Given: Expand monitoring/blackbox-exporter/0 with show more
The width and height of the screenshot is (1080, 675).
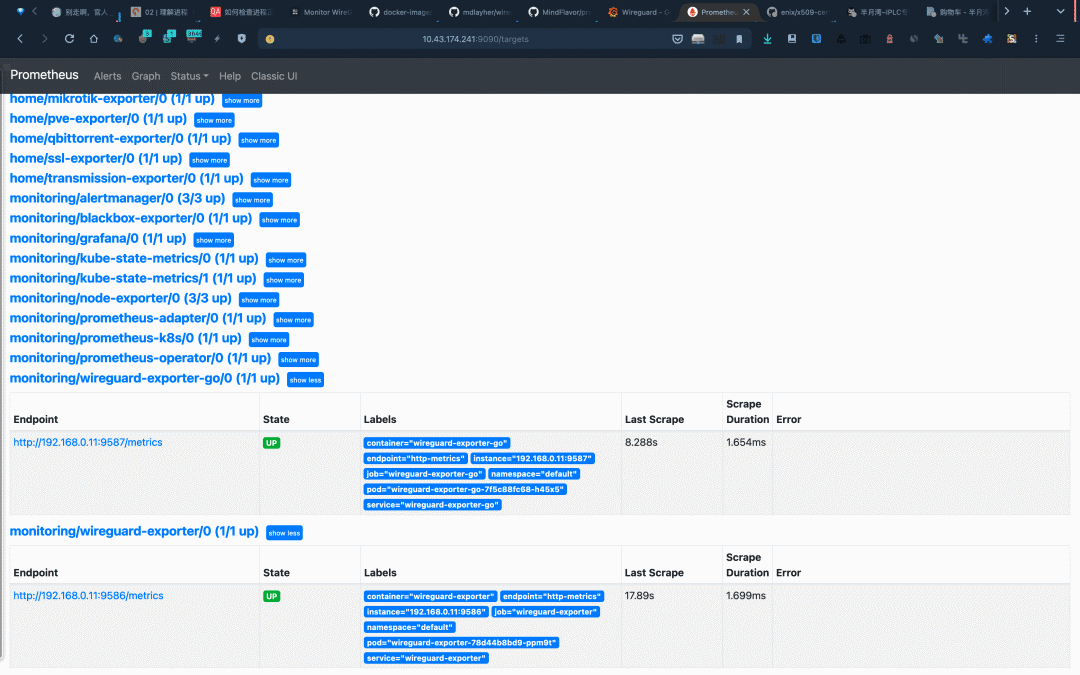Looking at the screenshot, I should click(280, 220).
